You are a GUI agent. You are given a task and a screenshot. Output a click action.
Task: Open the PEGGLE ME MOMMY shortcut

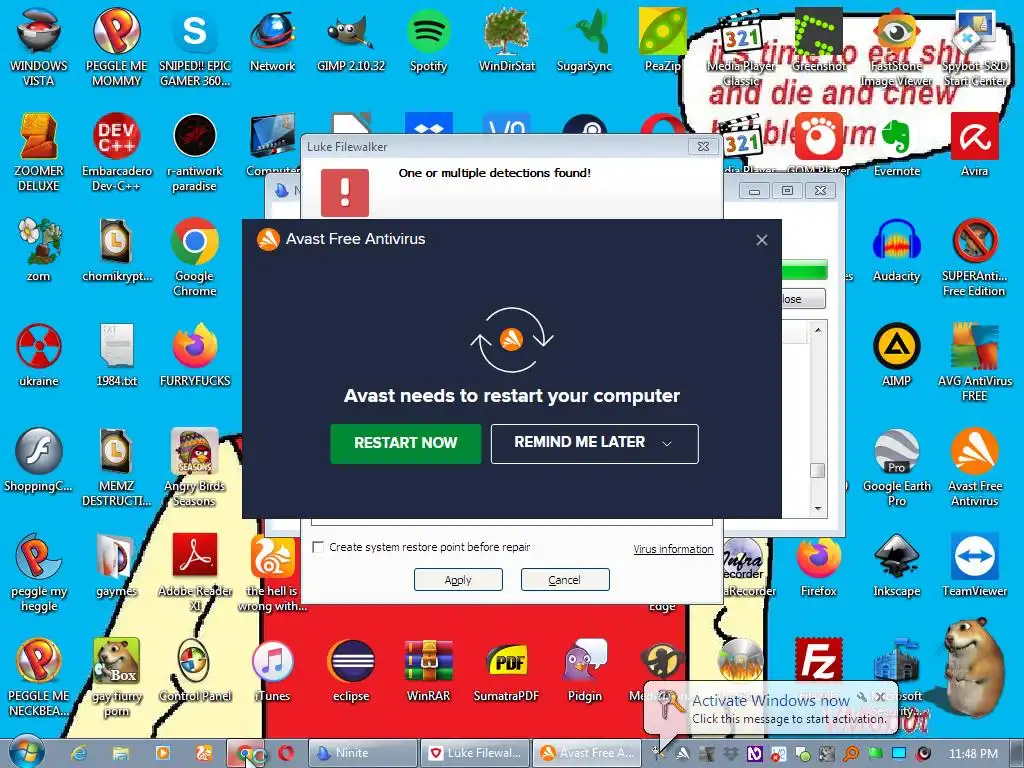[x=116, y=46]
